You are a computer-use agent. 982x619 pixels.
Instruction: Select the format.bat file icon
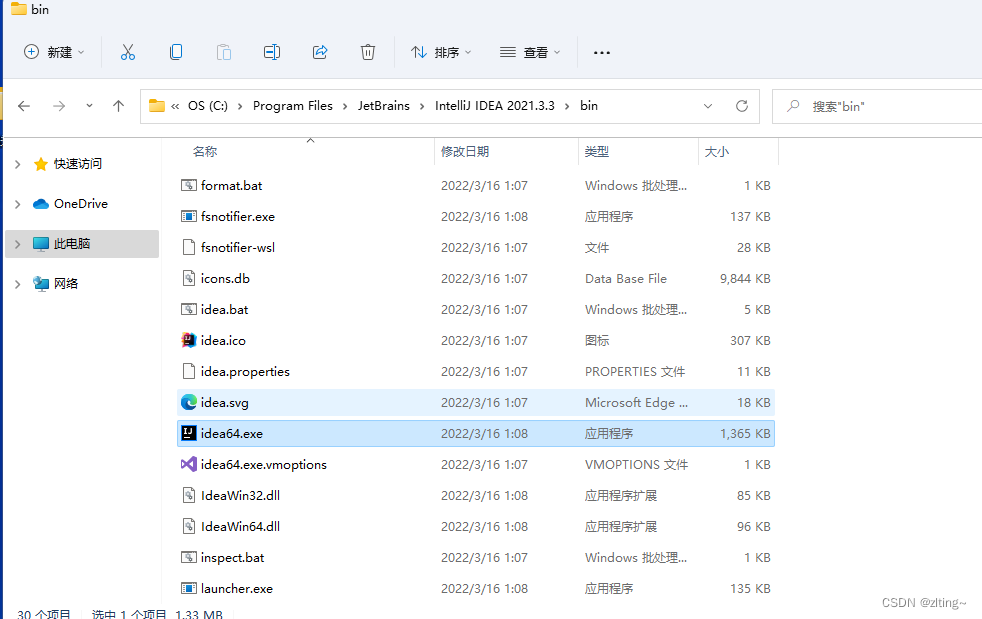pos(189,185)
